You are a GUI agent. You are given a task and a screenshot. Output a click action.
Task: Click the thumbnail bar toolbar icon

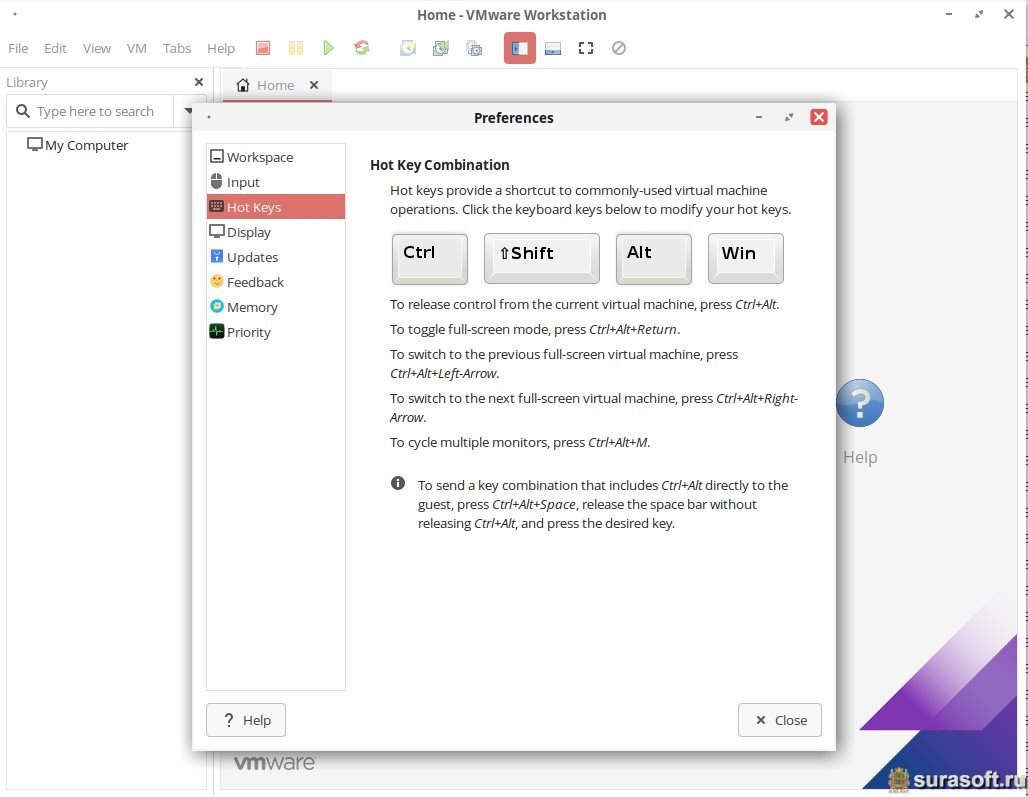coord(553,48)
